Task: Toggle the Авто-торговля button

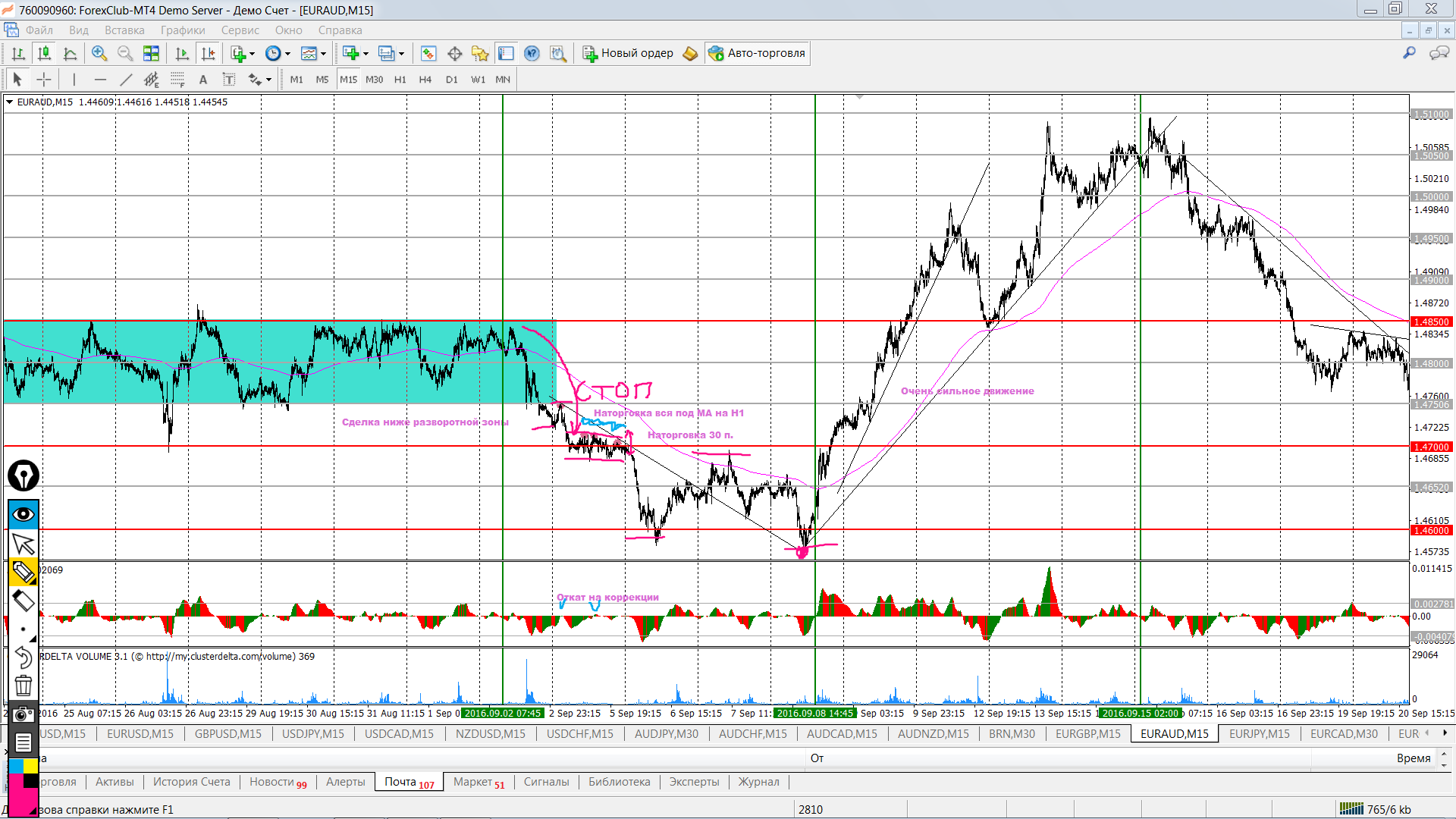Action: (757, 53)
